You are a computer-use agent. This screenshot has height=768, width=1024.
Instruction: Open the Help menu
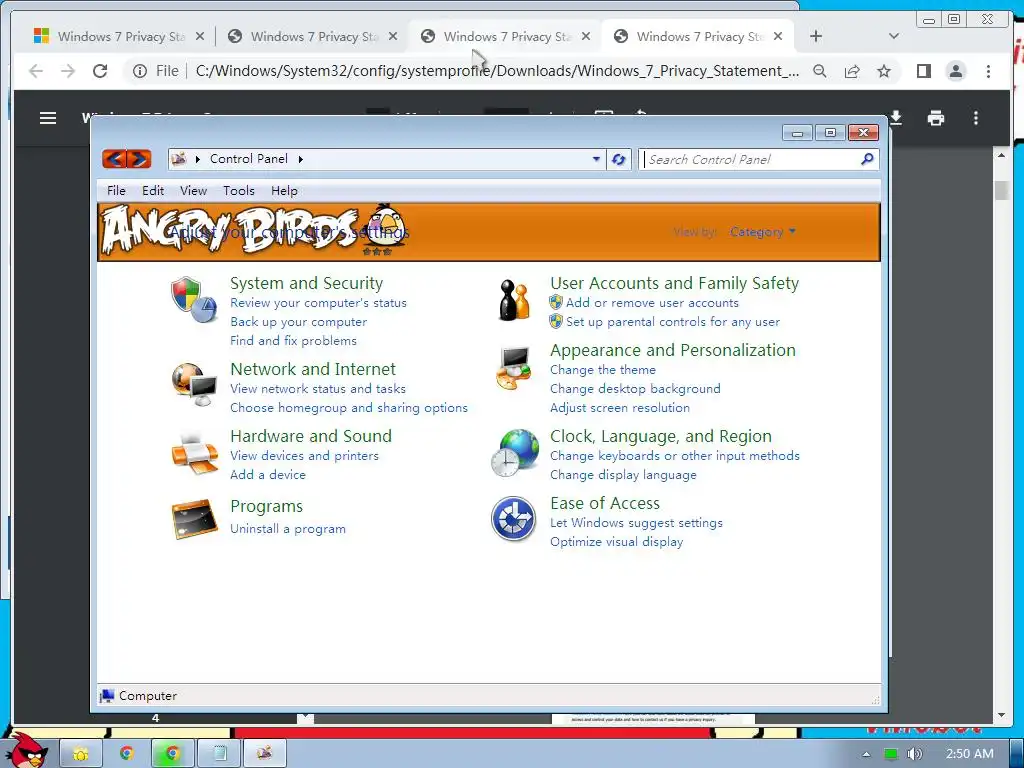284,191
